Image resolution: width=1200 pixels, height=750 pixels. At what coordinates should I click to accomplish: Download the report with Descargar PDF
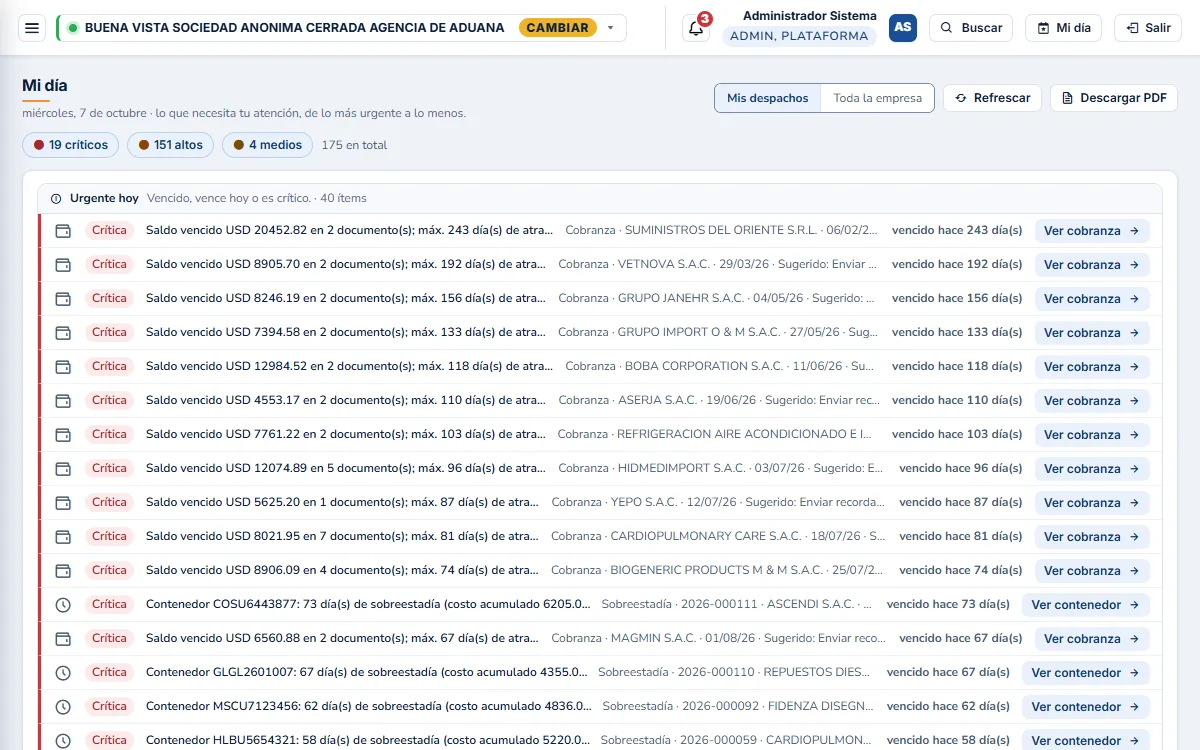point(1114,98)
